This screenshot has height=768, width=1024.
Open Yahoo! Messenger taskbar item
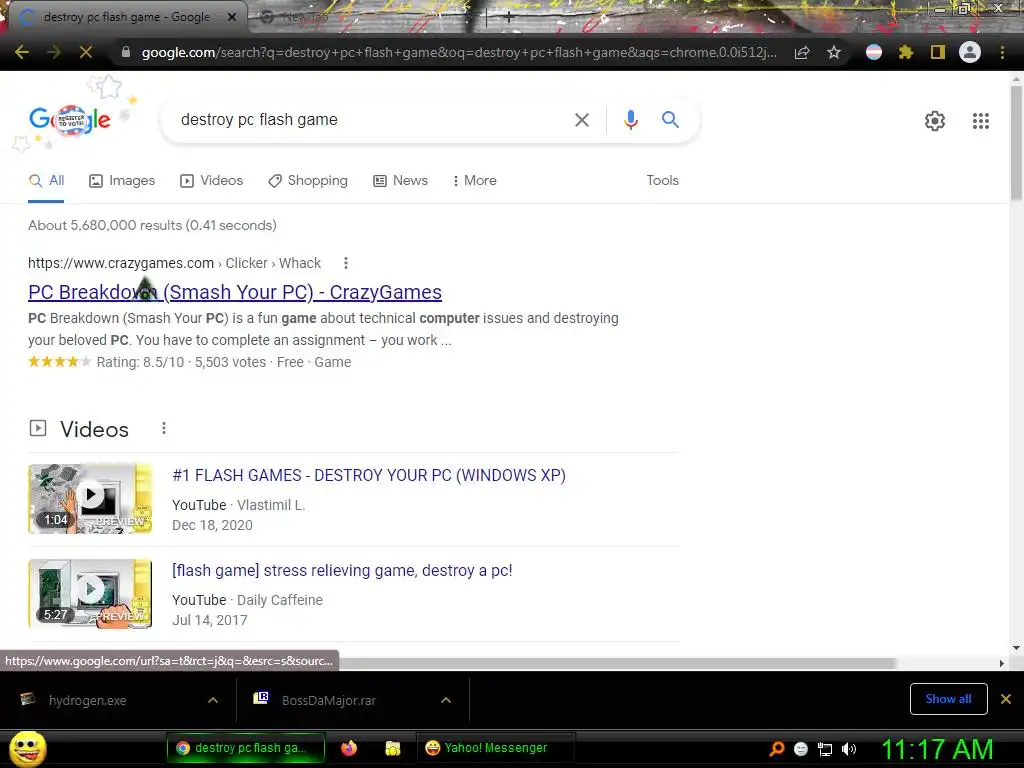coord(495,748)
